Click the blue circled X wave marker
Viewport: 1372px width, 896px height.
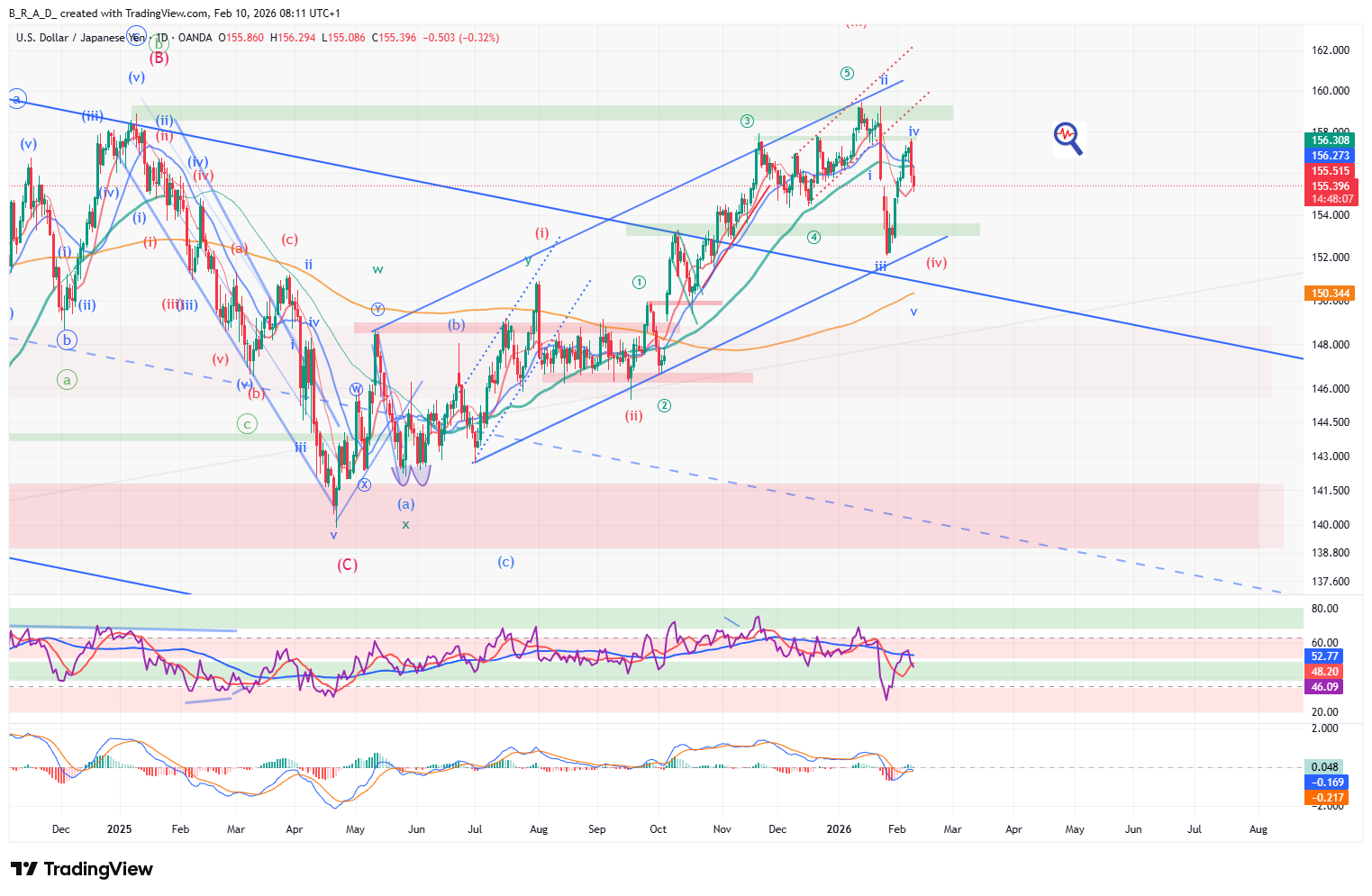(x=364, y=484)
